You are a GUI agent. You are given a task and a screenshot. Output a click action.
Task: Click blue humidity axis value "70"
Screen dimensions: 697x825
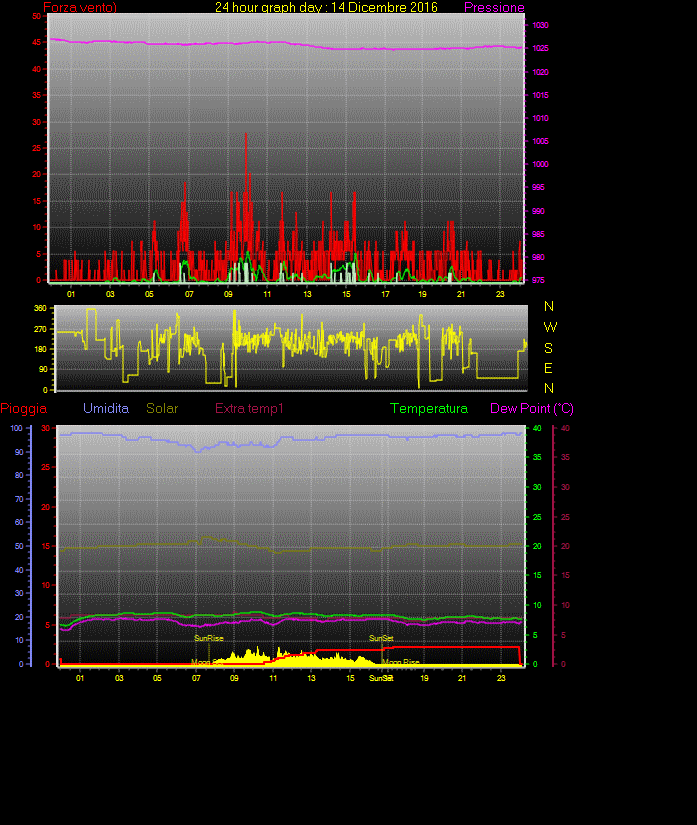tap(19, 499)
